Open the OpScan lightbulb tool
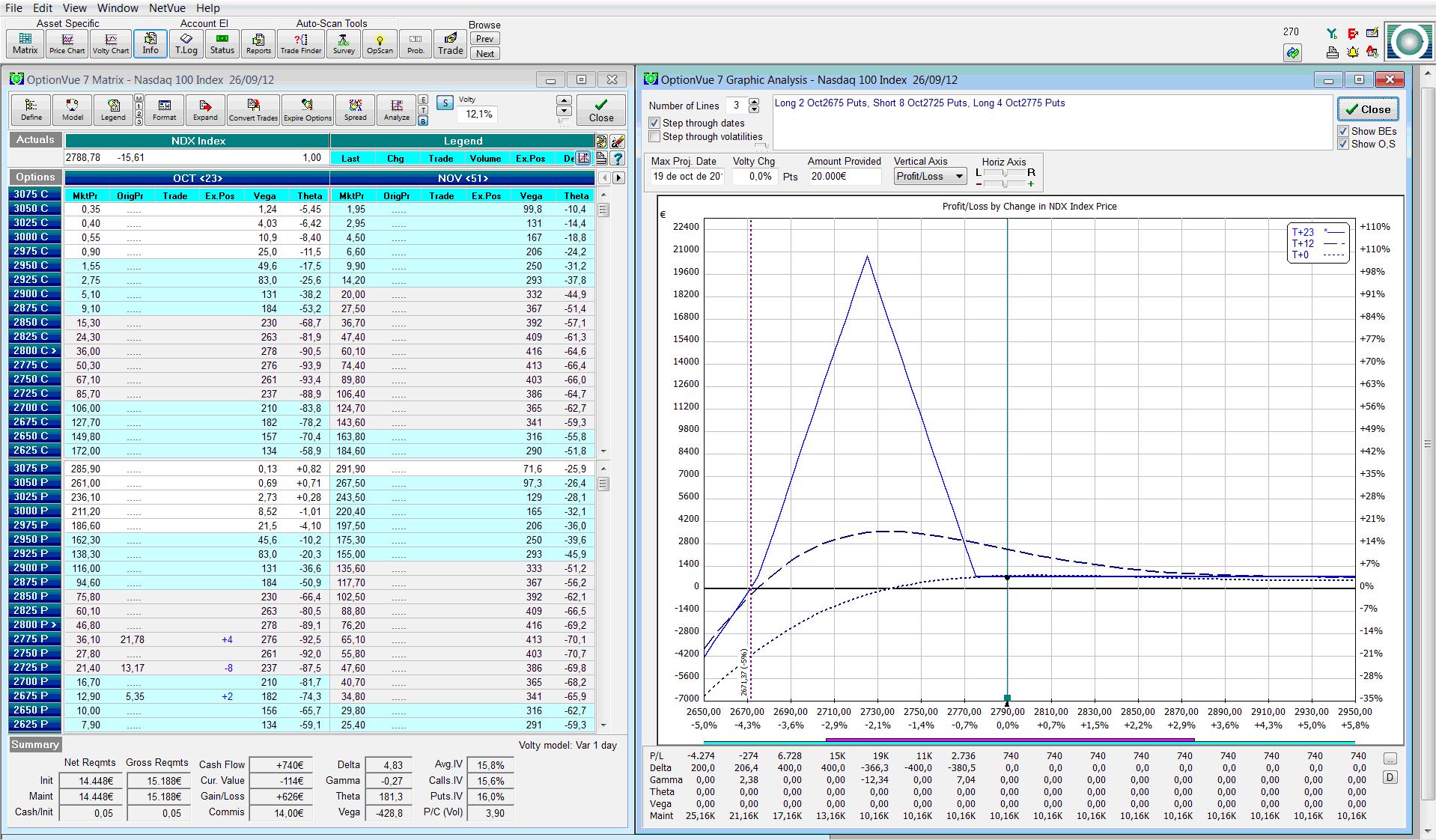Image resolution: width=1436 pixels, height=840 pixels. tap(380, 43)
